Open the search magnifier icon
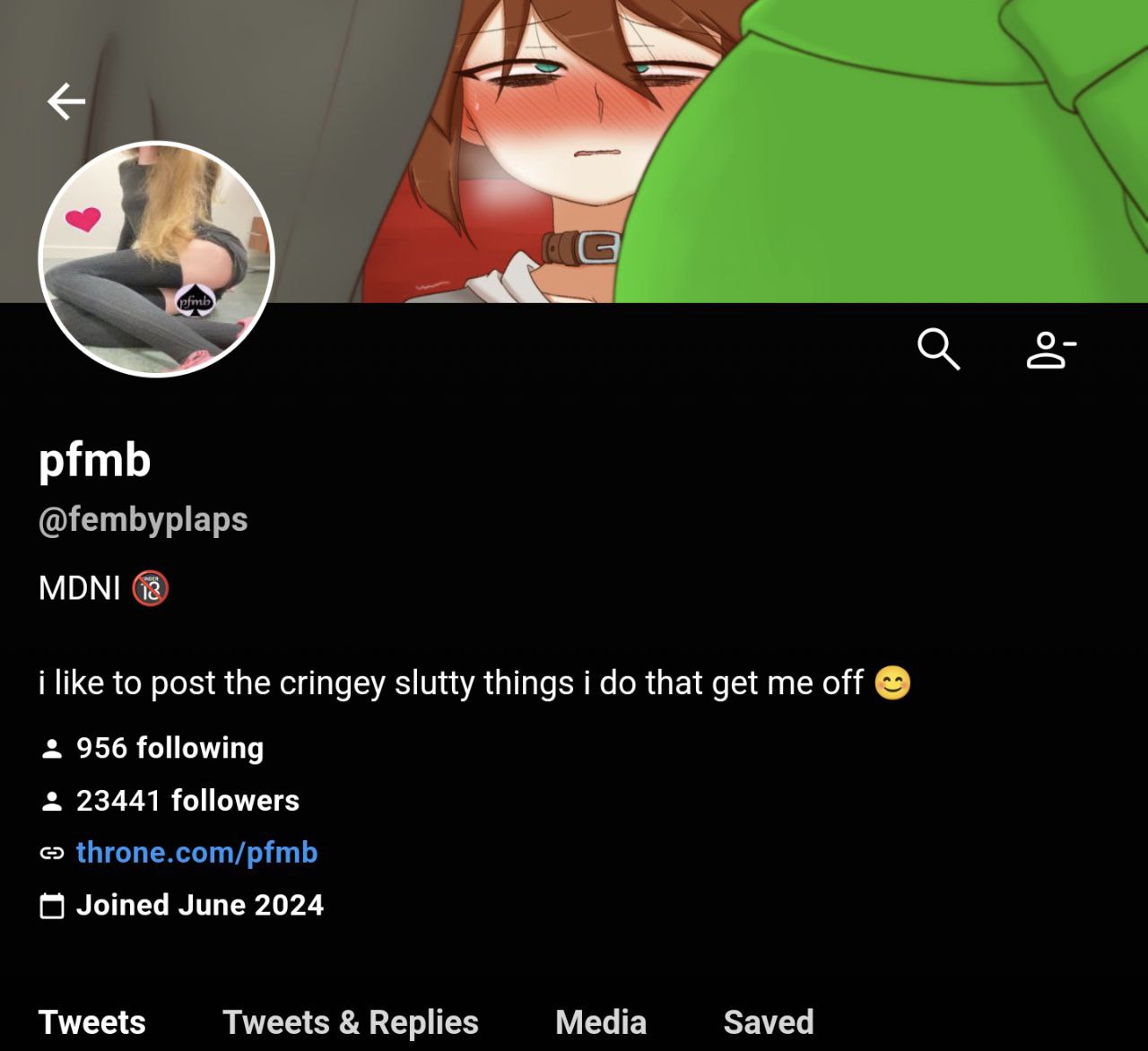 (938, 349)
